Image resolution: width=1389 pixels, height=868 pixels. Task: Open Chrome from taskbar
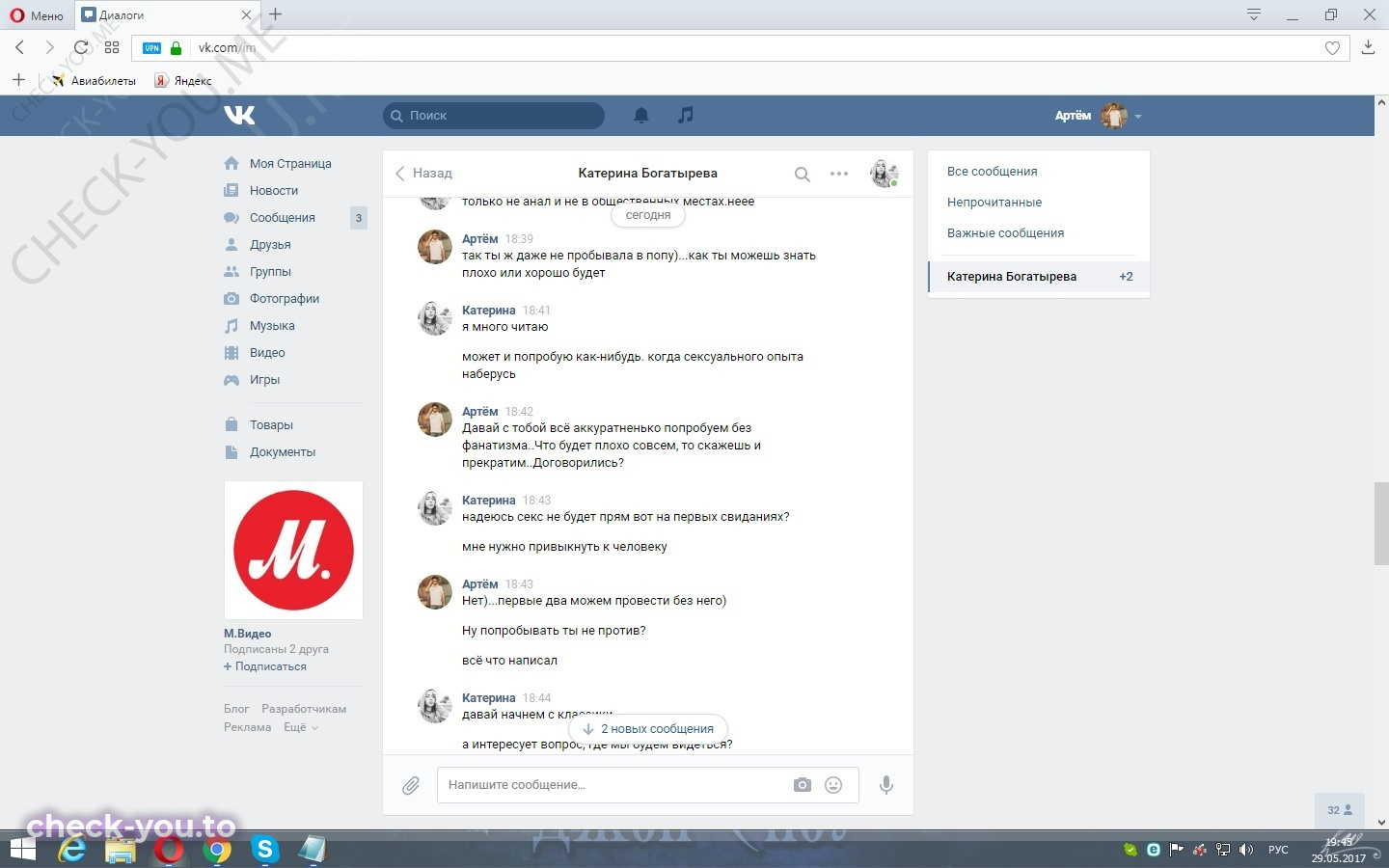[x=218, y=850]
